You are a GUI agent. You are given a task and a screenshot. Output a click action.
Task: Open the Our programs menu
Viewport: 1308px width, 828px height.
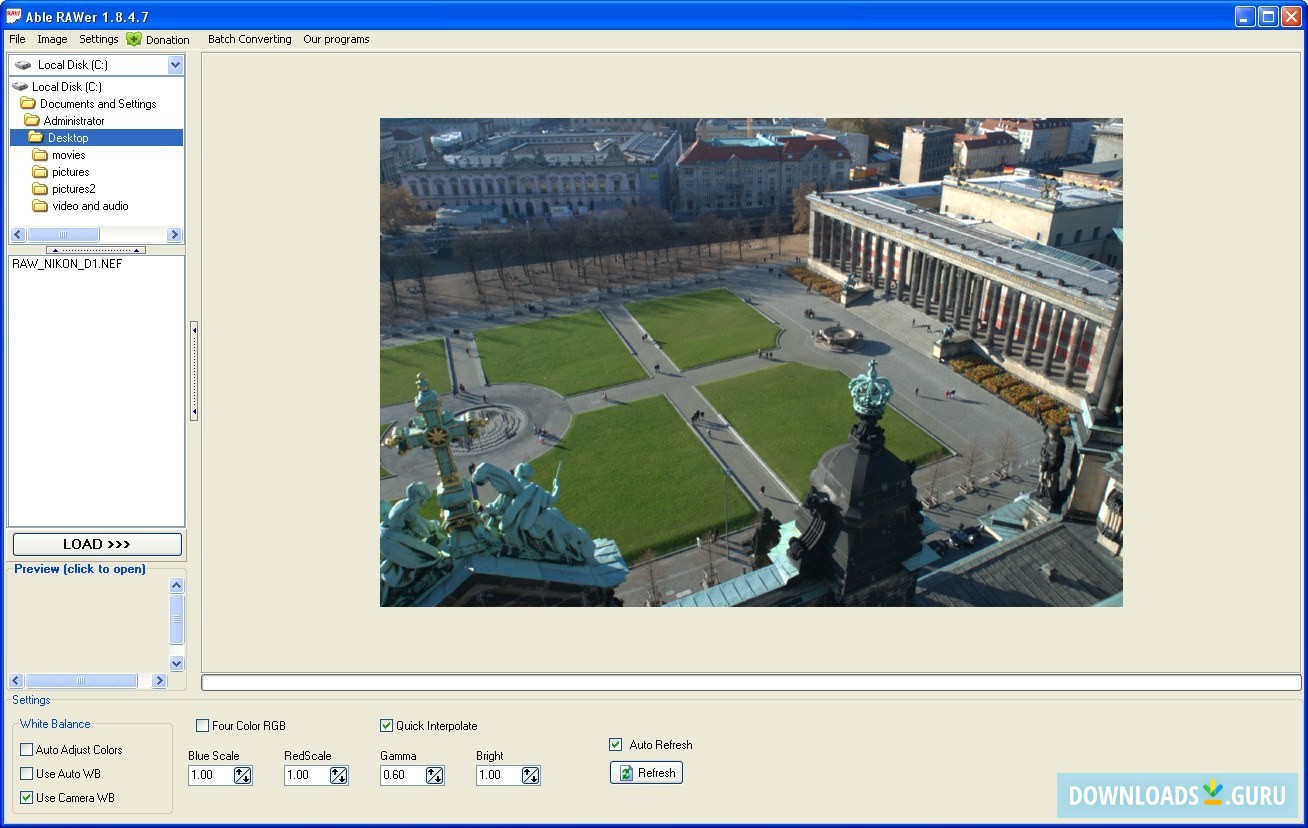click(336, 39)
